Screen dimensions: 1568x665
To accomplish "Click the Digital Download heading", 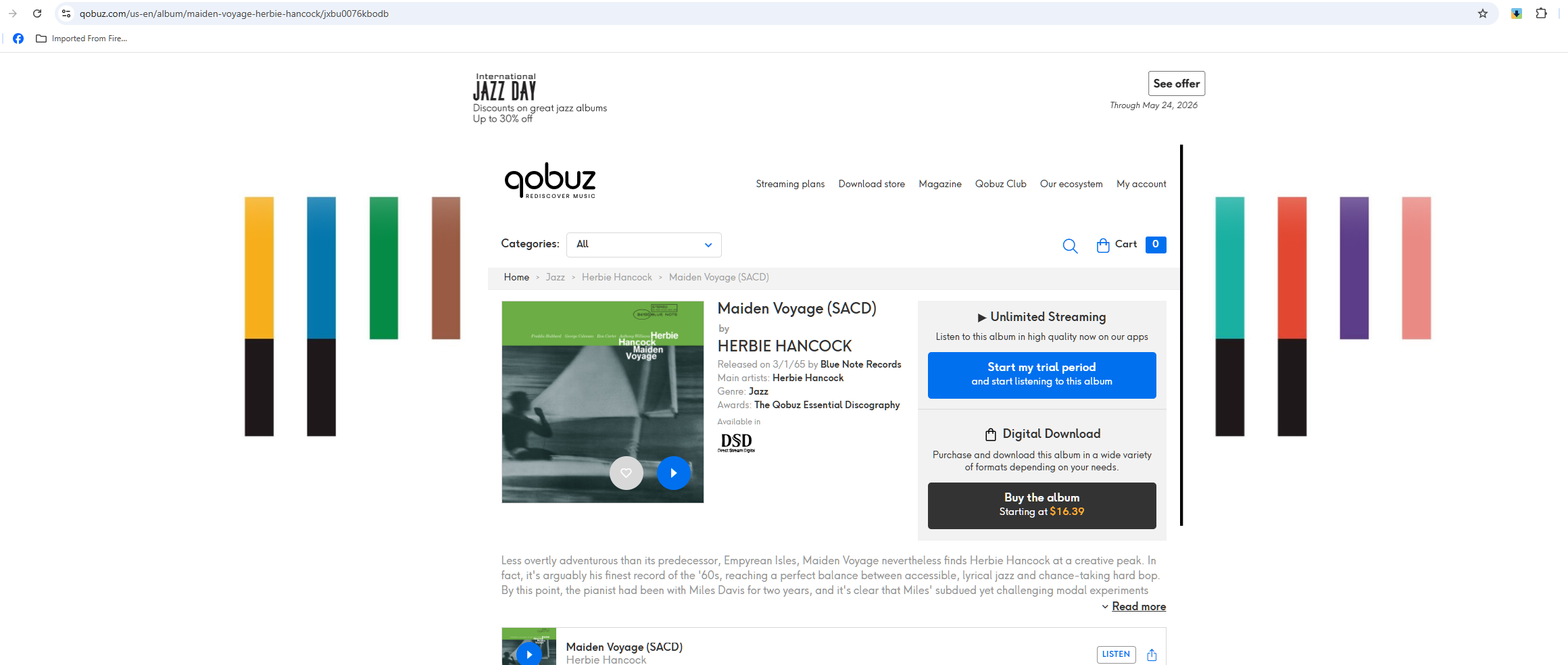I will coord(1052,434).
